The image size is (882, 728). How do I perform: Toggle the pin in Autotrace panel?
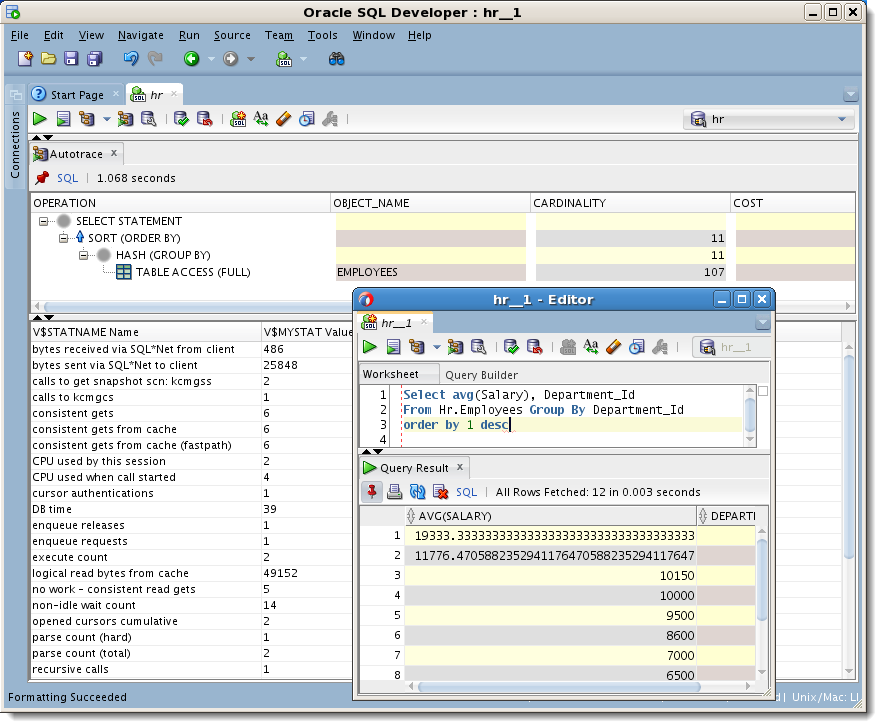coord(42,178)
